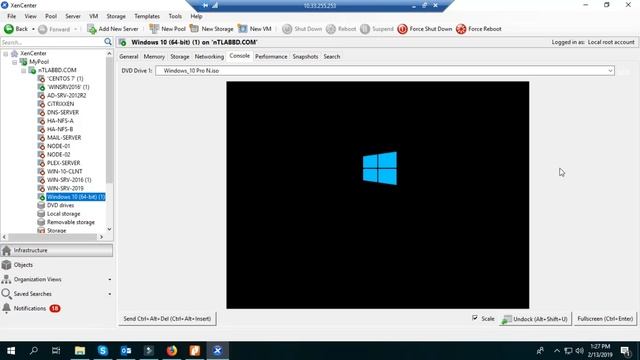The height and width of the screenshot is (360, 640).
Task: Switch to the Networking tab
Action: [209, 57]
